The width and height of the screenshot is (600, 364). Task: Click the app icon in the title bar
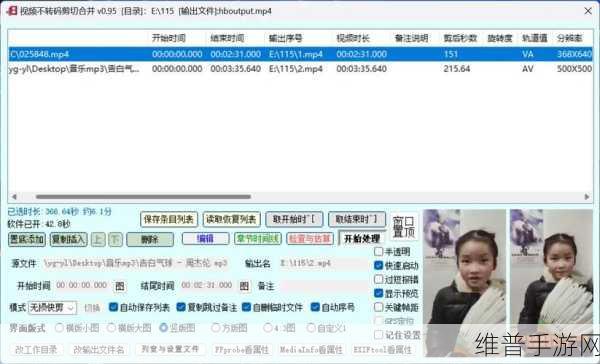click(12, 11)
